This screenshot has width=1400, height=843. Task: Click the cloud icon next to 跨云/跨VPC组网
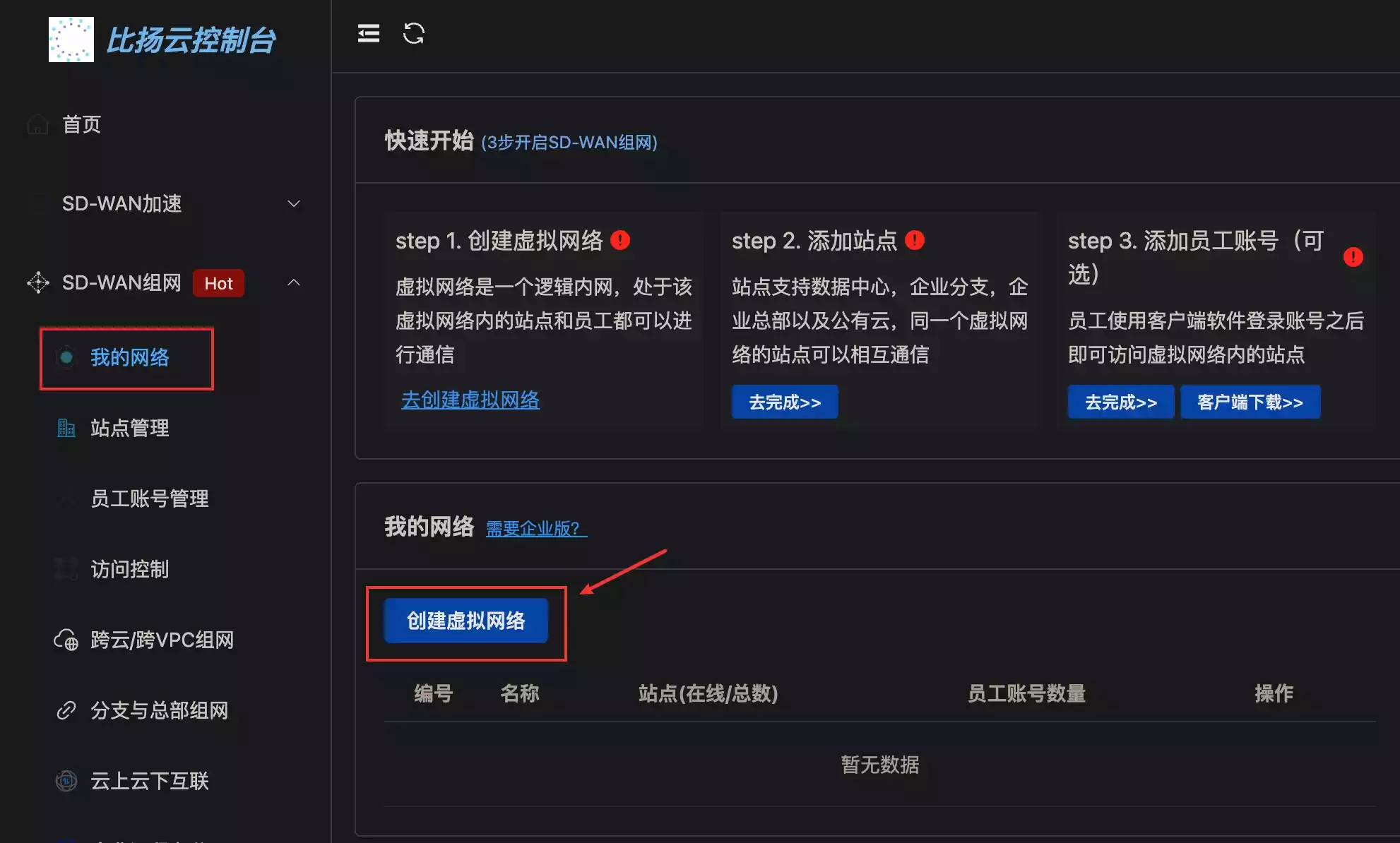pos(66,640)
